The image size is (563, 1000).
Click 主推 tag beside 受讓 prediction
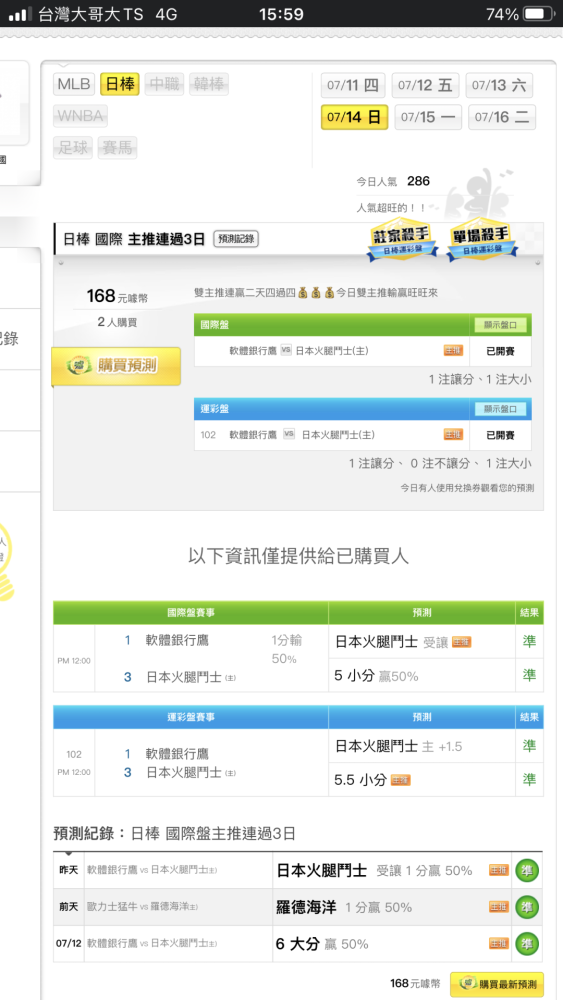coord(462,642)
